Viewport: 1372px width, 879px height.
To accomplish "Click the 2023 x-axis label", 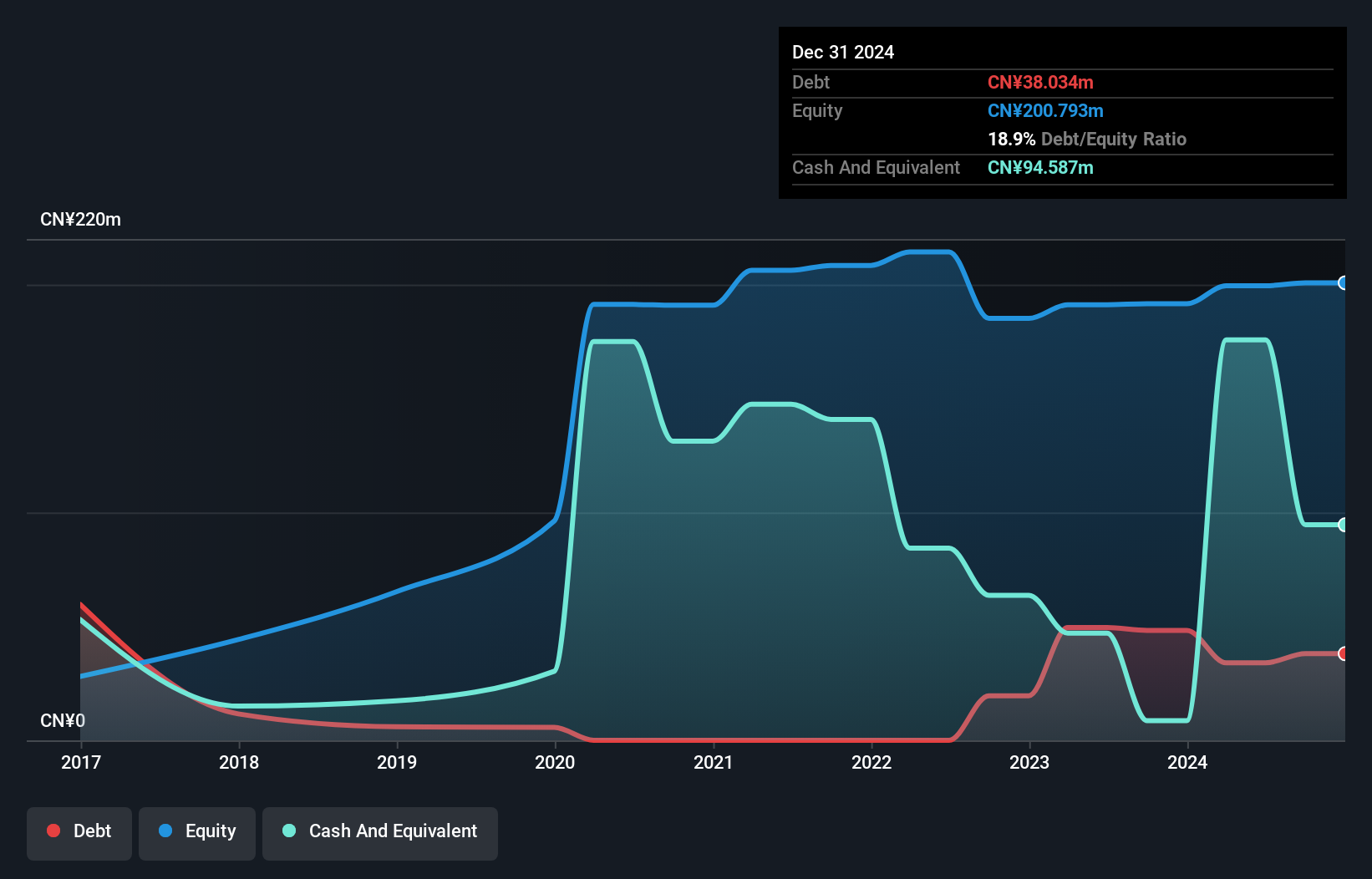I will [1029, 762].
